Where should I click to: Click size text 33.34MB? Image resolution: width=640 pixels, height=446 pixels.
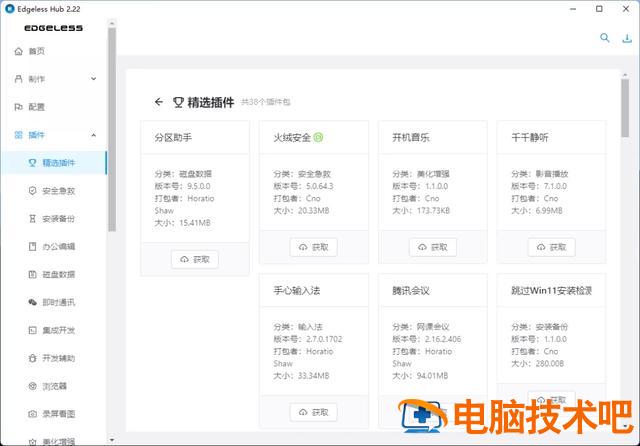point(313,376)
